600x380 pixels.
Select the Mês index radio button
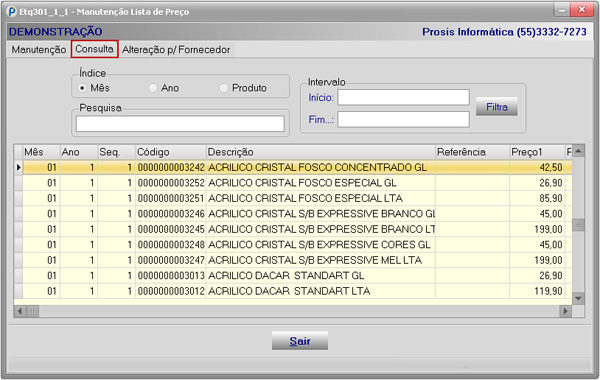click(x=82, y=88)
